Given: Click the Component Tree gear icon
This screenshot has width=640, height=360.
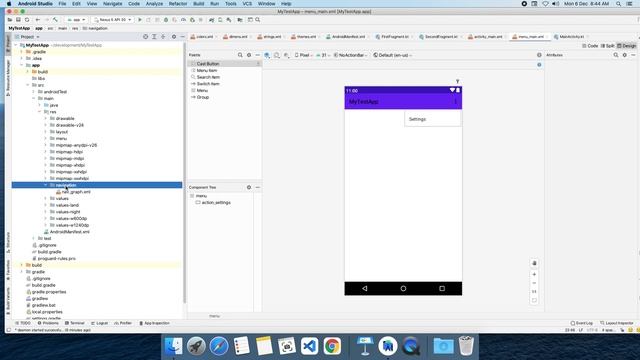Looking at the screenshot, I should coord(249,187).
